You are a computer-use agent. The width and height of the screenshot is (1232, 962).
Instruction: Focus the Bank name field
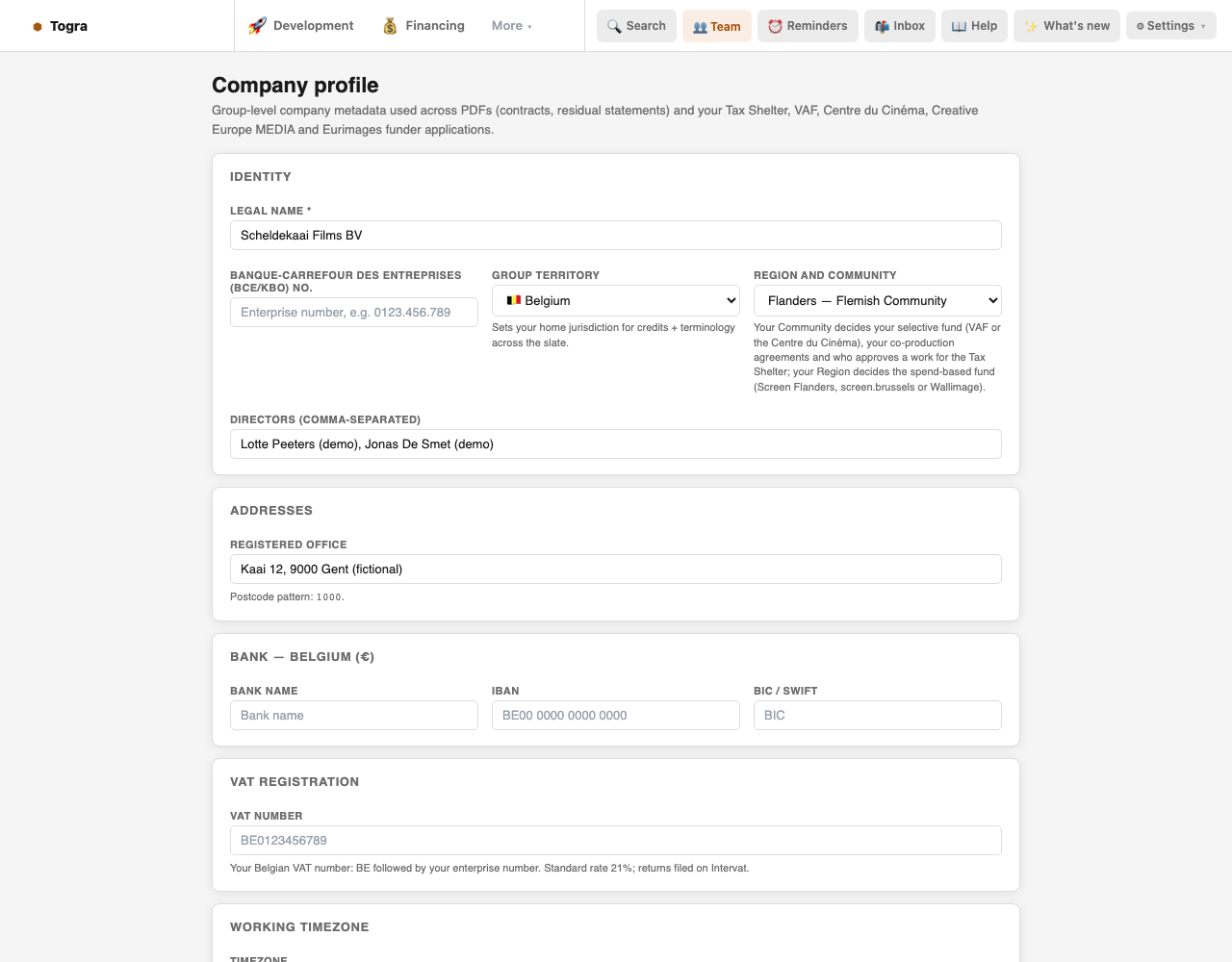tap(354, 716)
